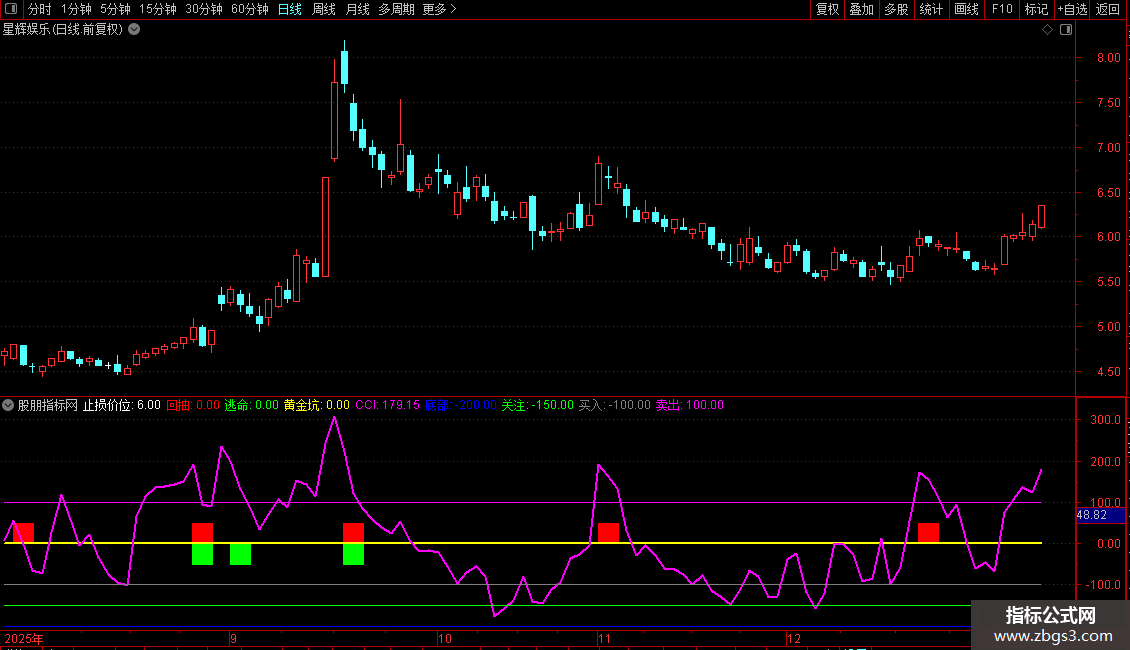This screenshot has height=650, width=1130.
Task: Select the 分时 intraday tab
Action: click(x=39, y=10)
